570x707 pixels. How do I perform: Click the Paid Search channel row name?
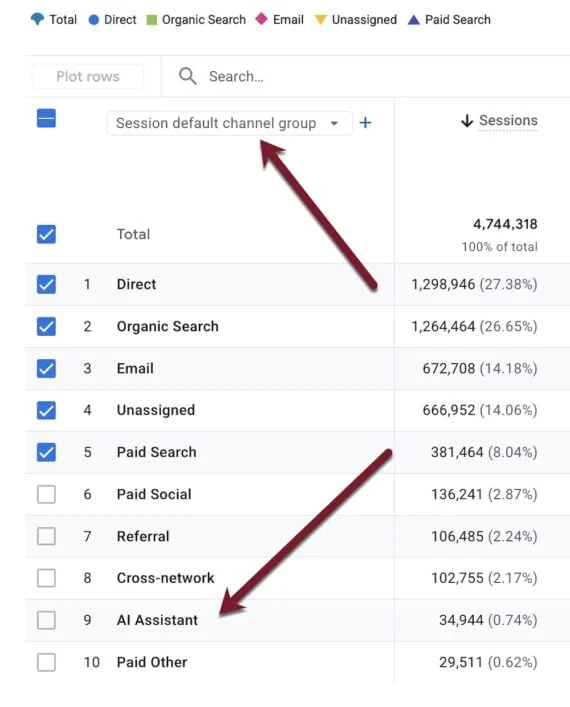pyautogui.click(x=156, y=452)
